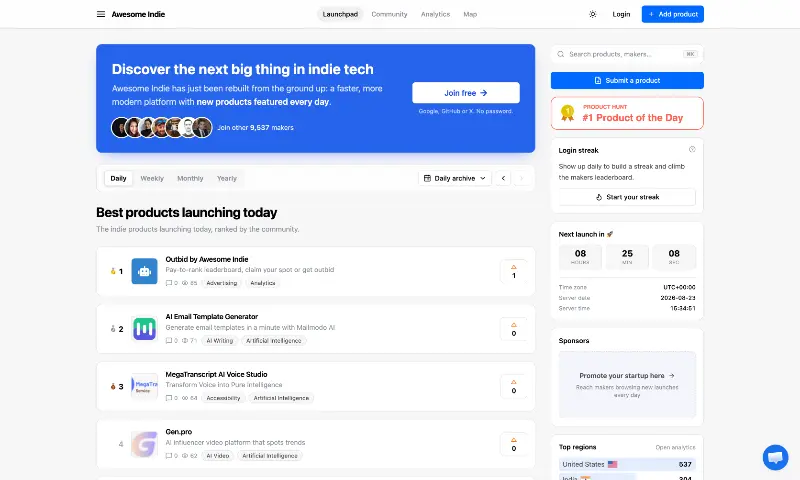The height and width of the screenshot is (480, 800).
Task: Upvote Outbid by Awesome Indie
Action: tap(514, 271)
